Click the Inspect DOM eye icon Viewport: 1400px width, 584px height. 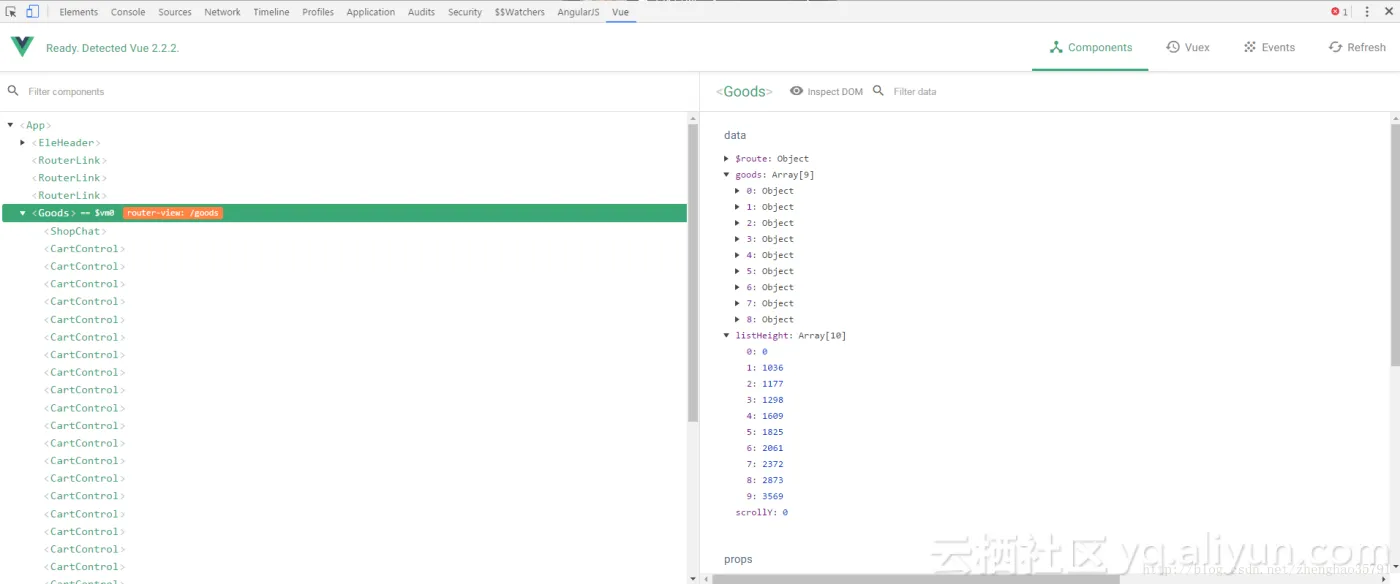coord(796,91)
